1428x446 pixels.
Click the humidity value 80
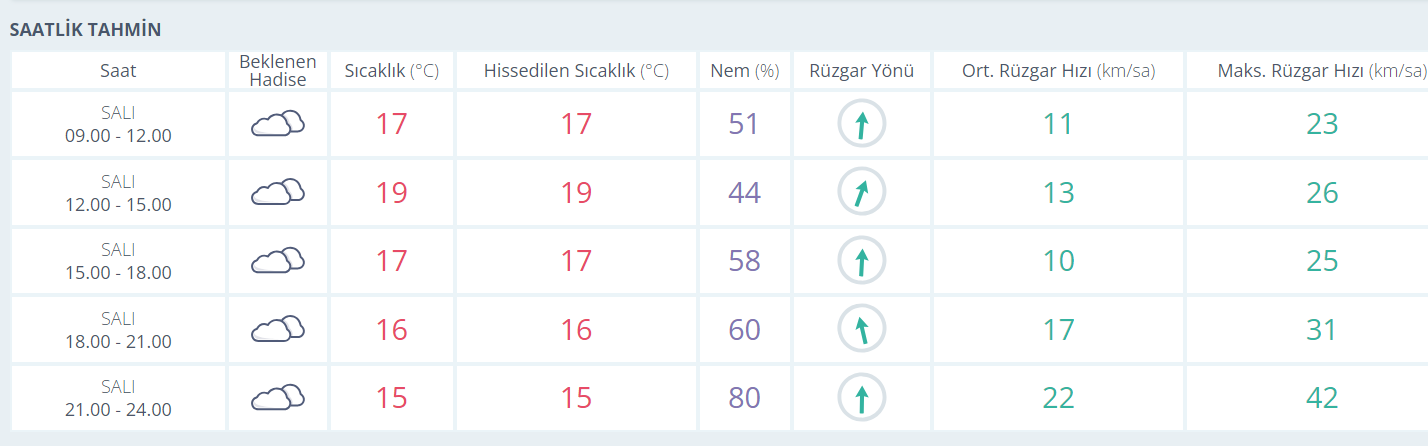(744, 398)
